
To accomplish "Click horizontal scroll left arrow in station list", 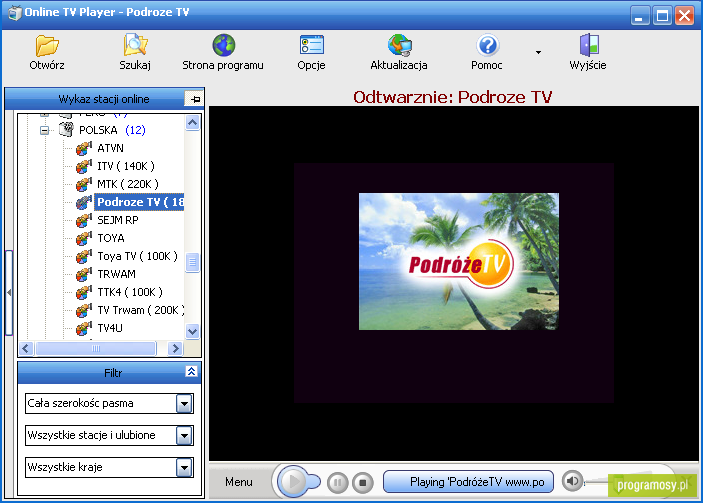I will pos(26,348).
